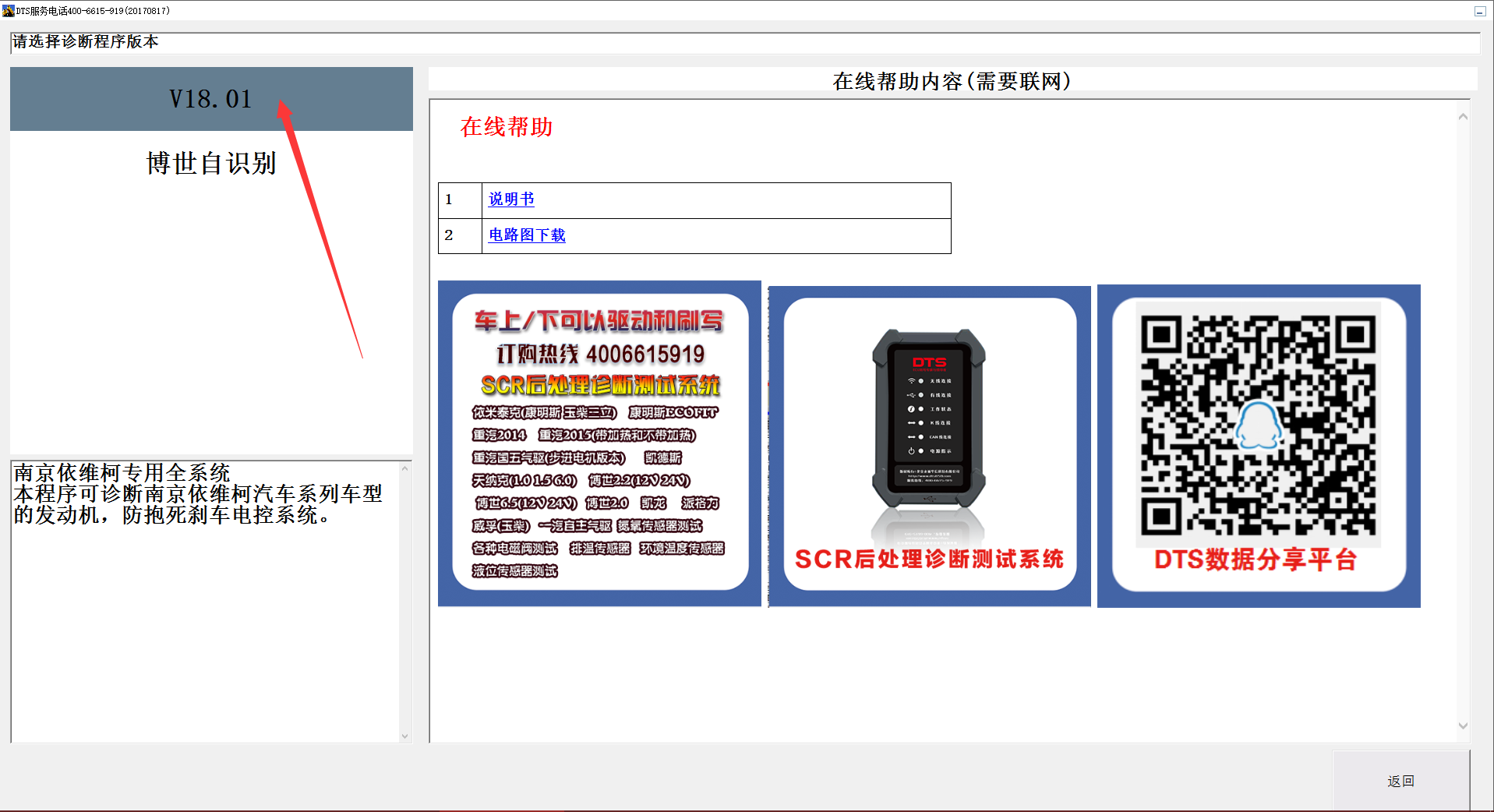
Task: Click the 订购热线 4006615919 text
Action: 600,355
